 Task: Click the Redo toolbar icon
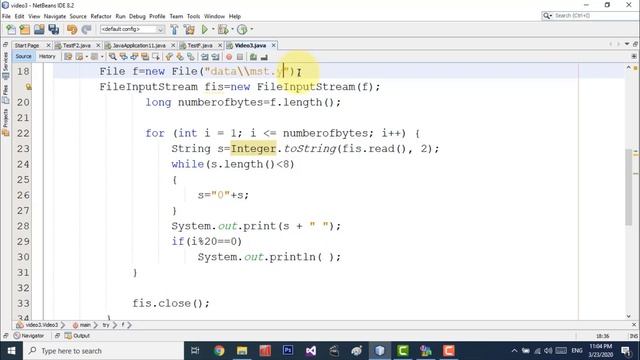(x=86, y=29)
